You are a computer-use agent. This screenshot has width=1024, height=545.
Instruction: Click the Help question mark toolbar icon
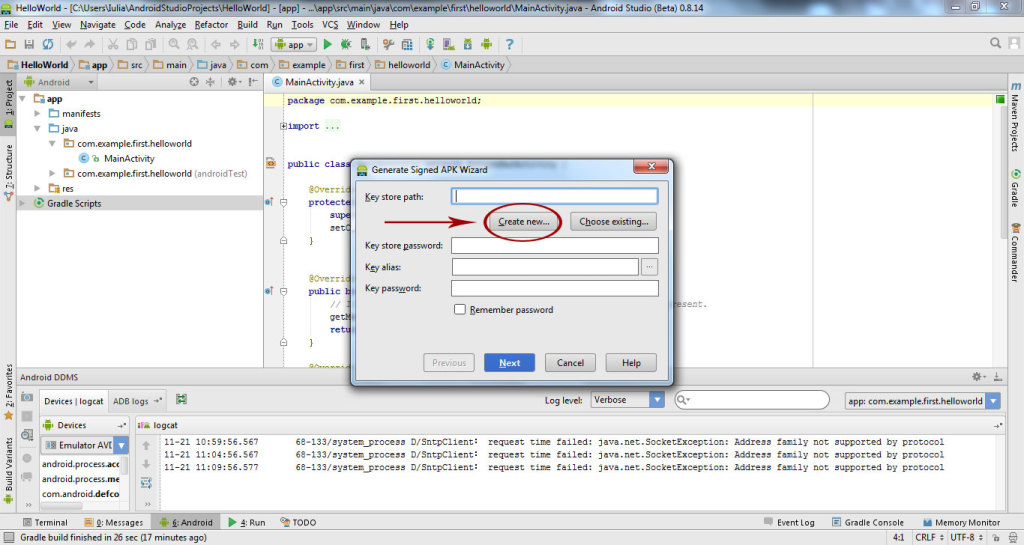509,44
